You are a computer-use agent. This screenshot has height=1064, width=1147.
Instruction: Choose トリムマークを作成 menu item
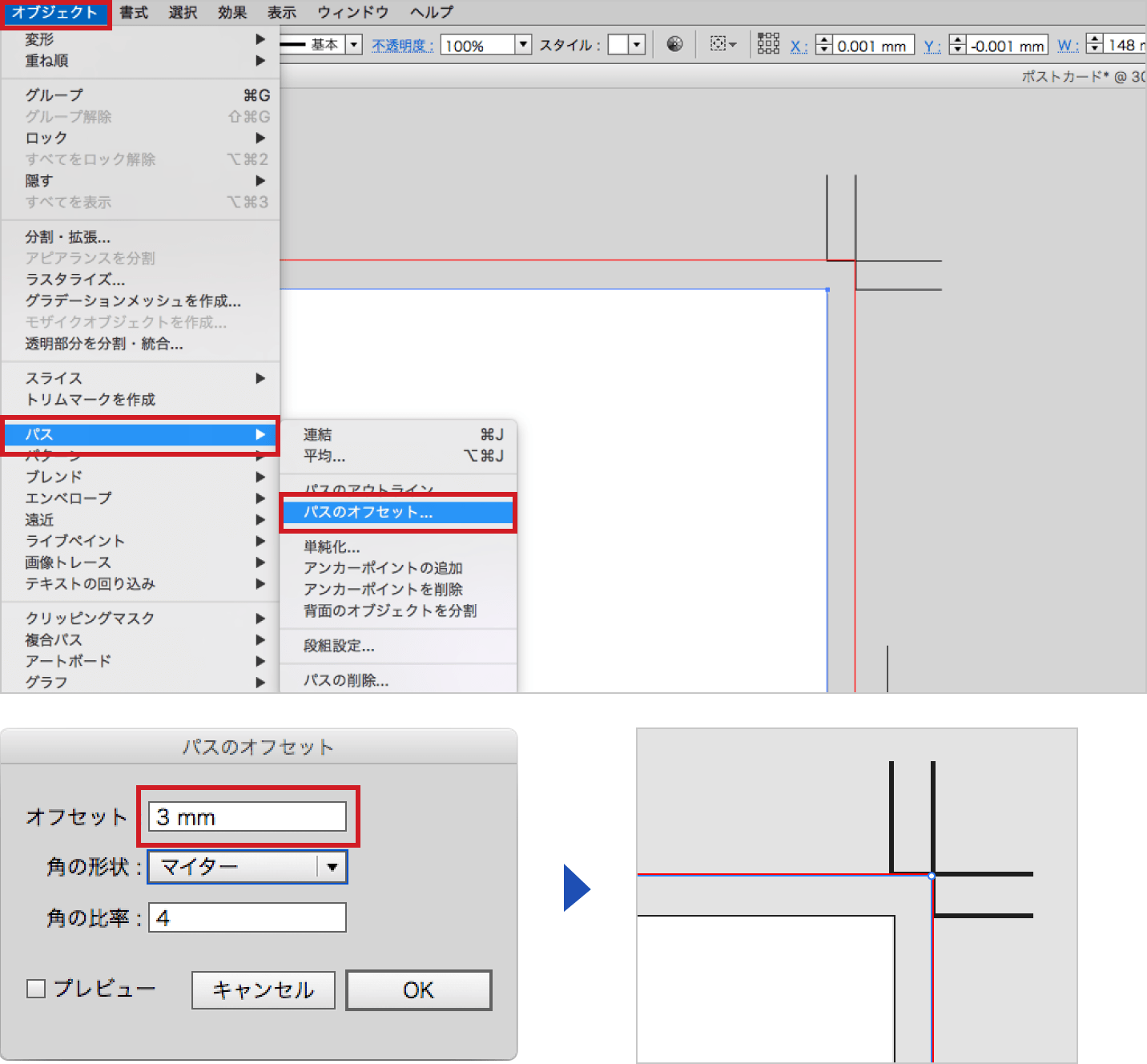91,399
